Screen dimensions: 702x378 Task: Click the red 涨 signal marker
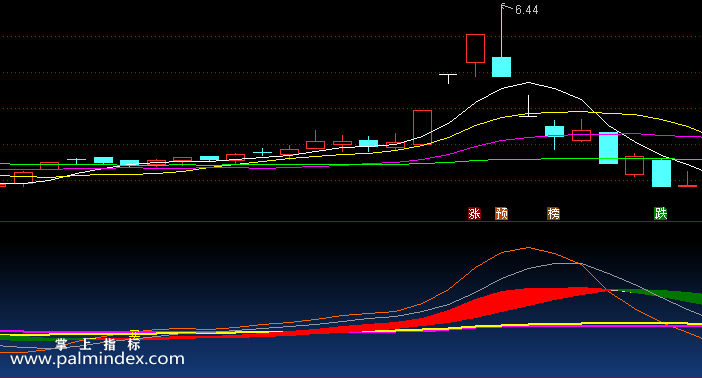coord(474,214)
